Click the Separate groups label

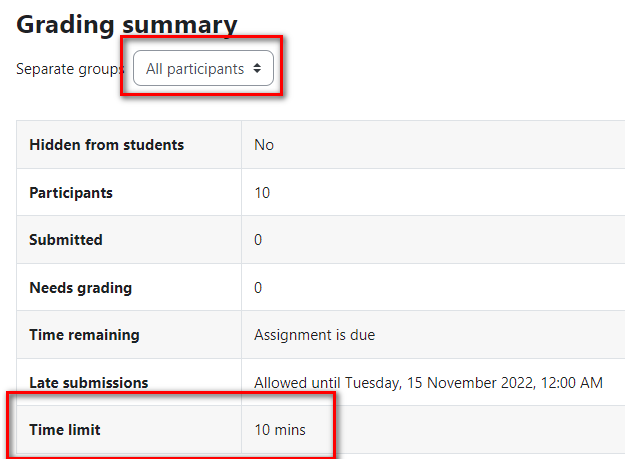[70, 69]
